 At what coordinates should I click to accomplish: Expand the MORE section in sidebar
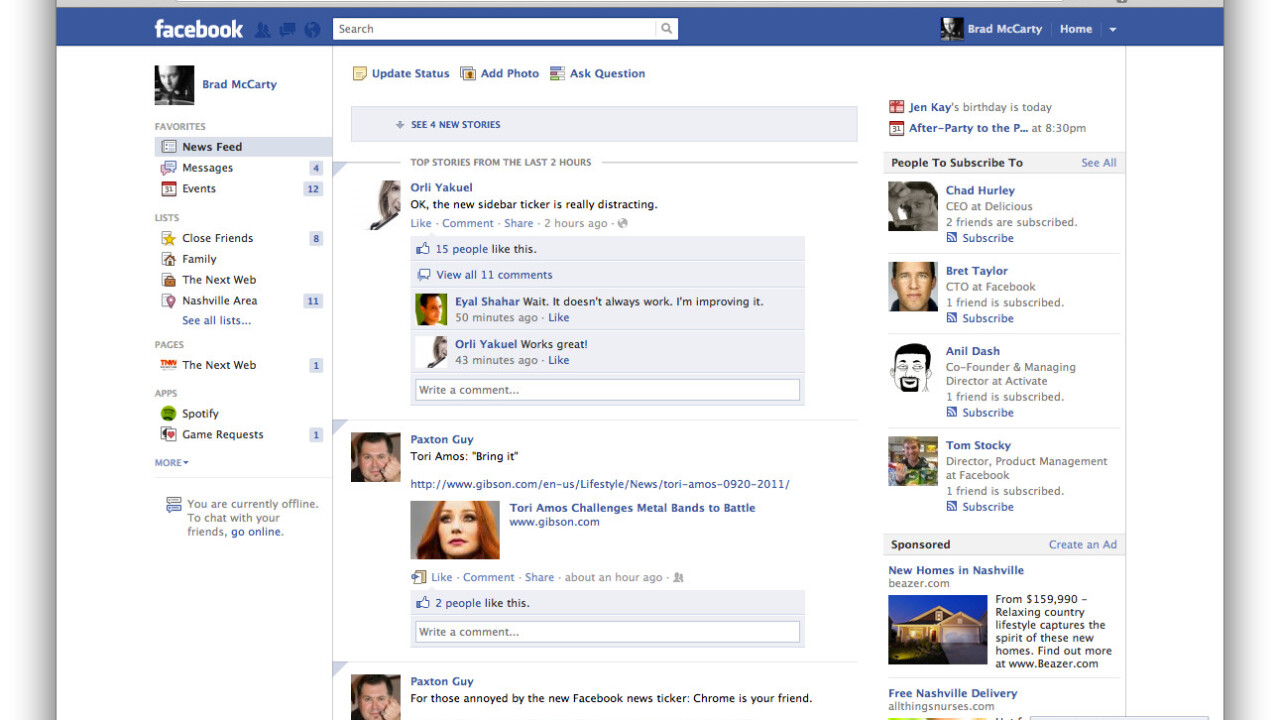tap(171, 463)
